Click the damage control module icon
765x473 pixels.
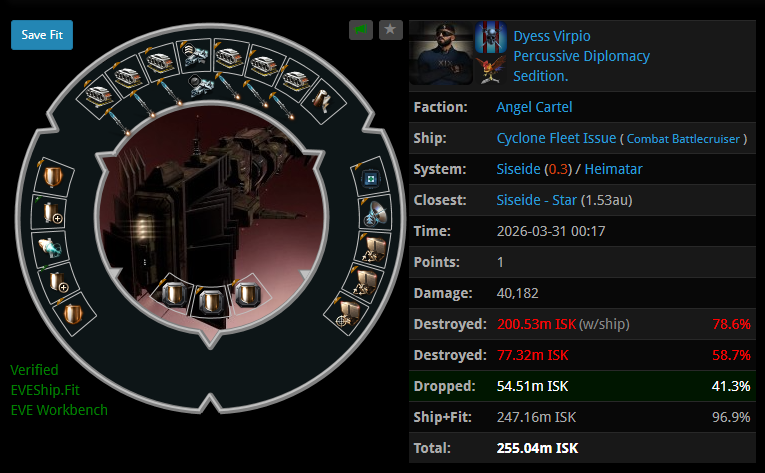point(370,179)
